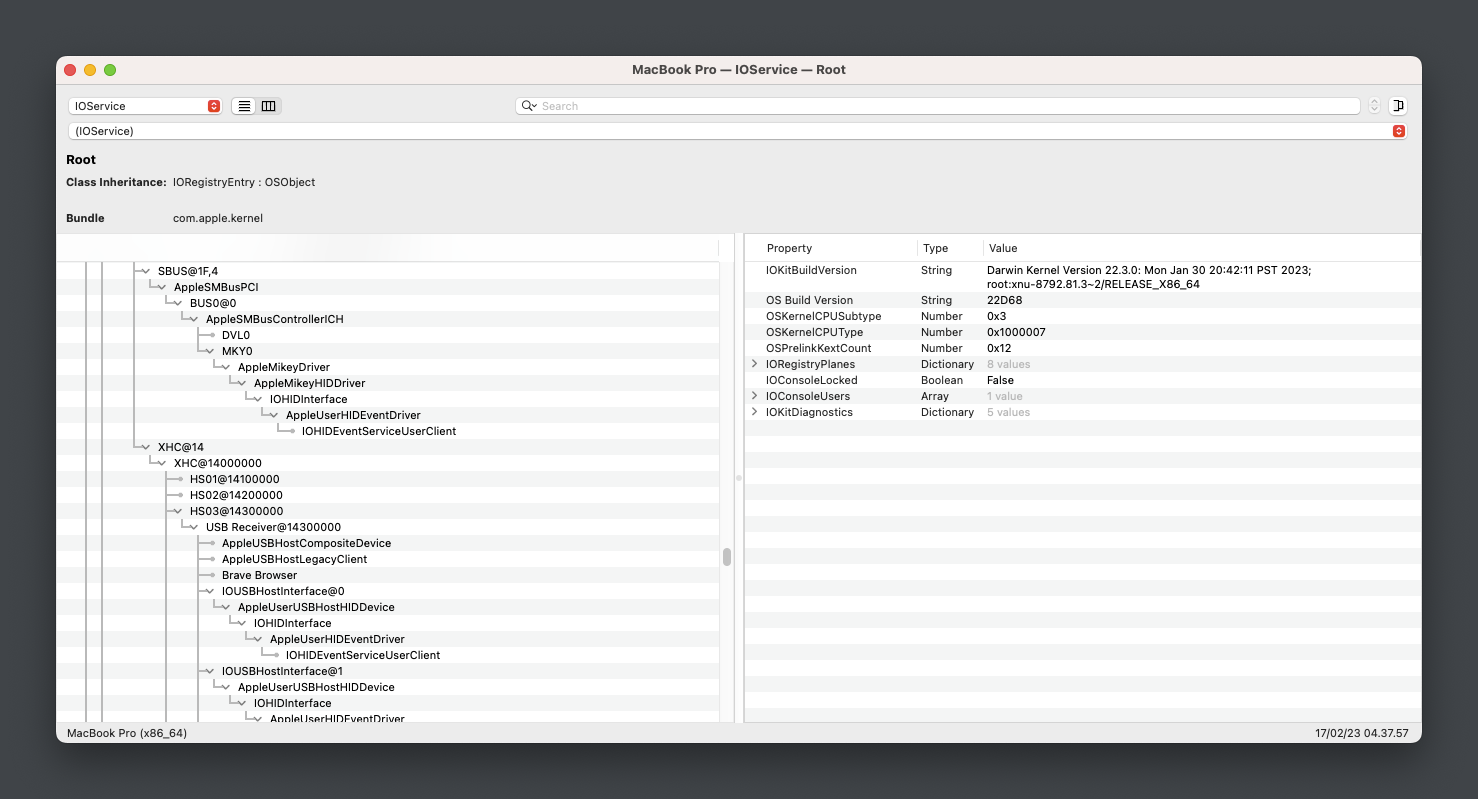Select the Brave Browser entry

click(259, 575)
